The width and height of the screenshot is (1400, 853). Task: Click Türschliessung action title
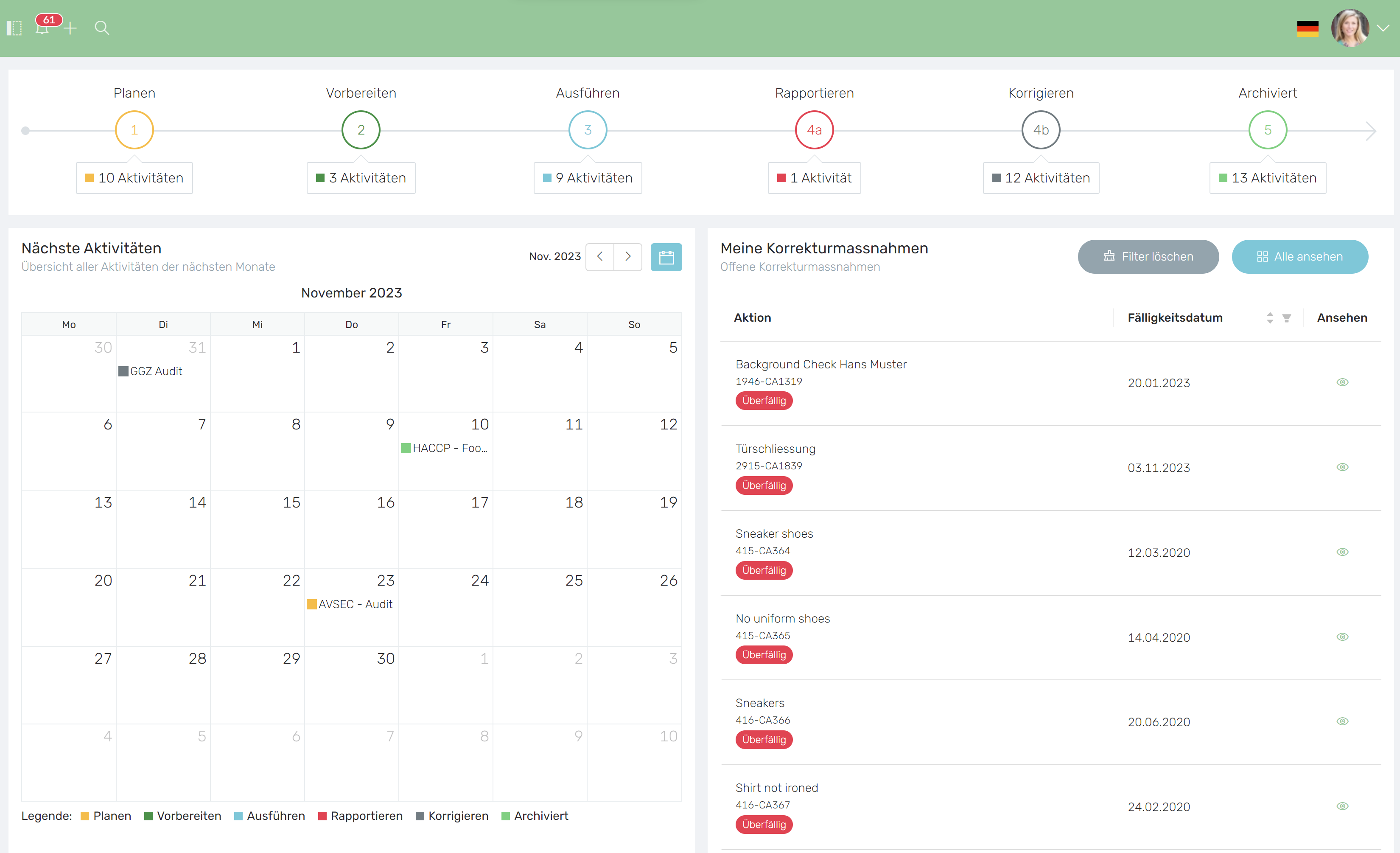pyautogui.click(x=775, y=449)
